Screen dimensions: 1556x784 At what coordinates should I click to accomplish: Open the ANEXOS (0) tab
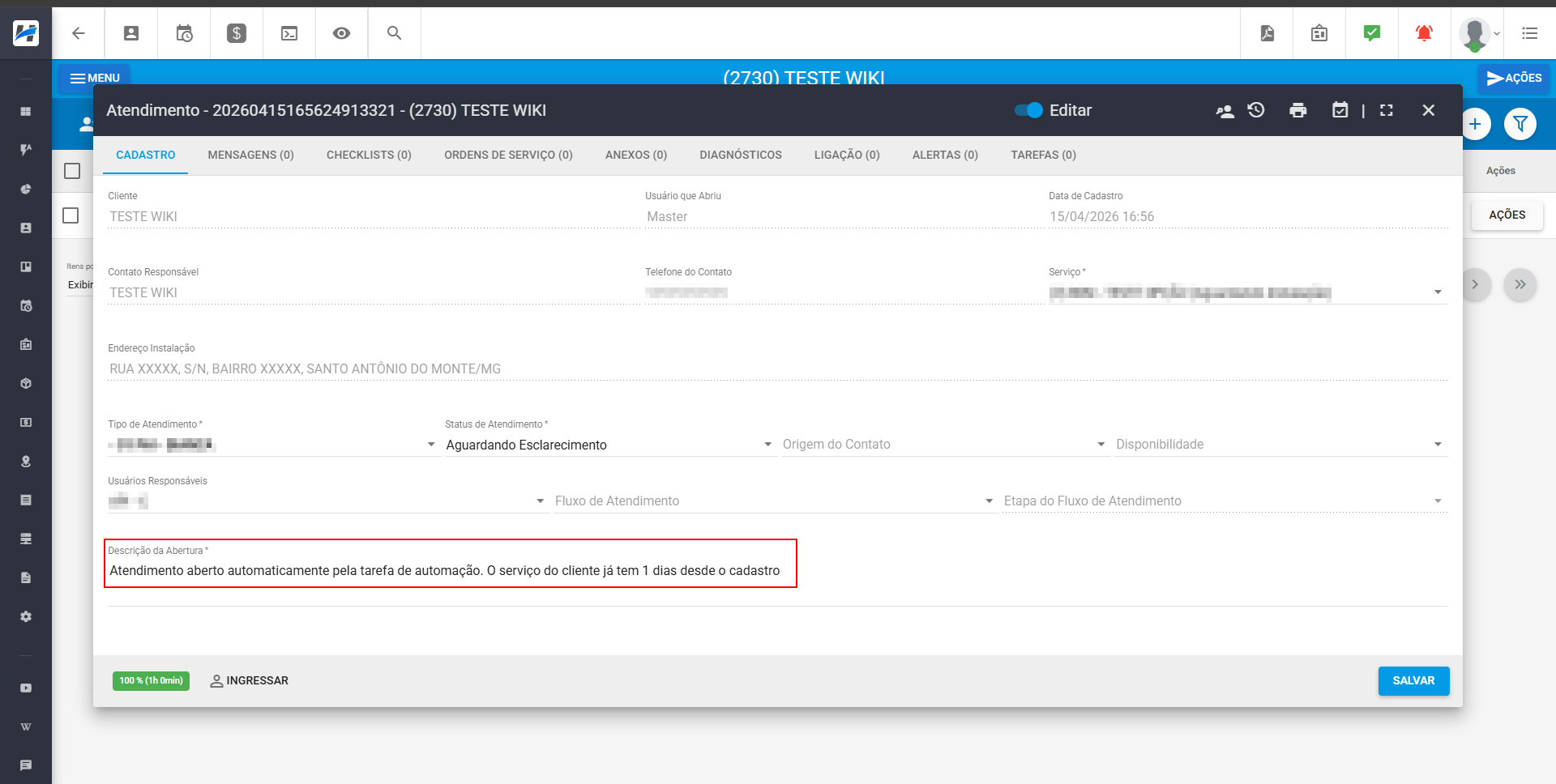(x=636, y=155)
